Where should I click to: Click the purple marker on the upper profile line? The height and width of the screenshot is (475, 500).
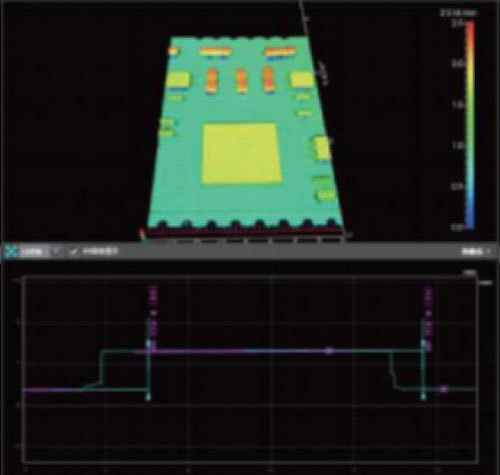click(329, 351)
